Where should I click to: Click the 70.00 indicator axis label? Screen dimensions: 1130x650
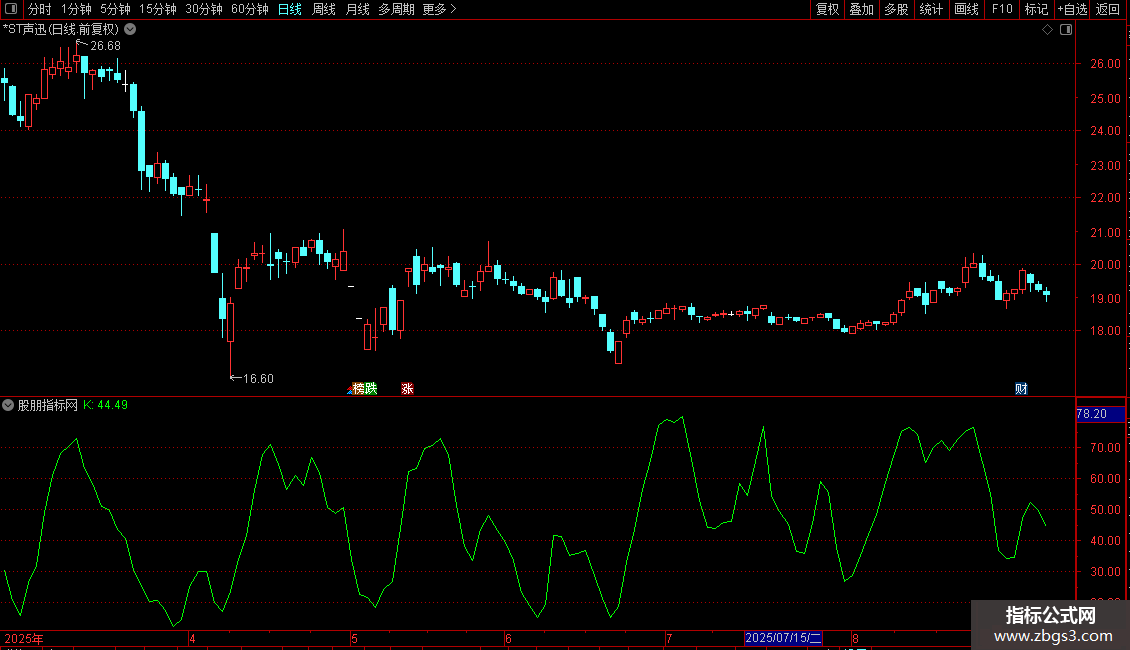(1105, 448)
